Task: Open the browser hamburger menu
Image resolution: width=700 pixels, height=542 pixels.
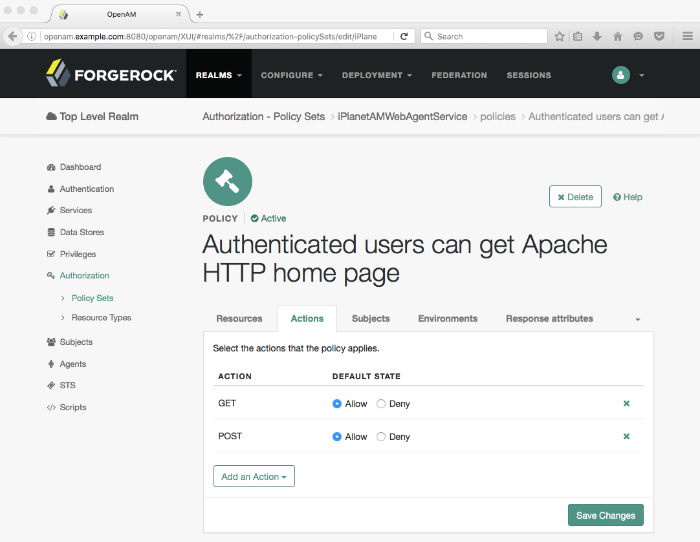Action: click(688, 36)
